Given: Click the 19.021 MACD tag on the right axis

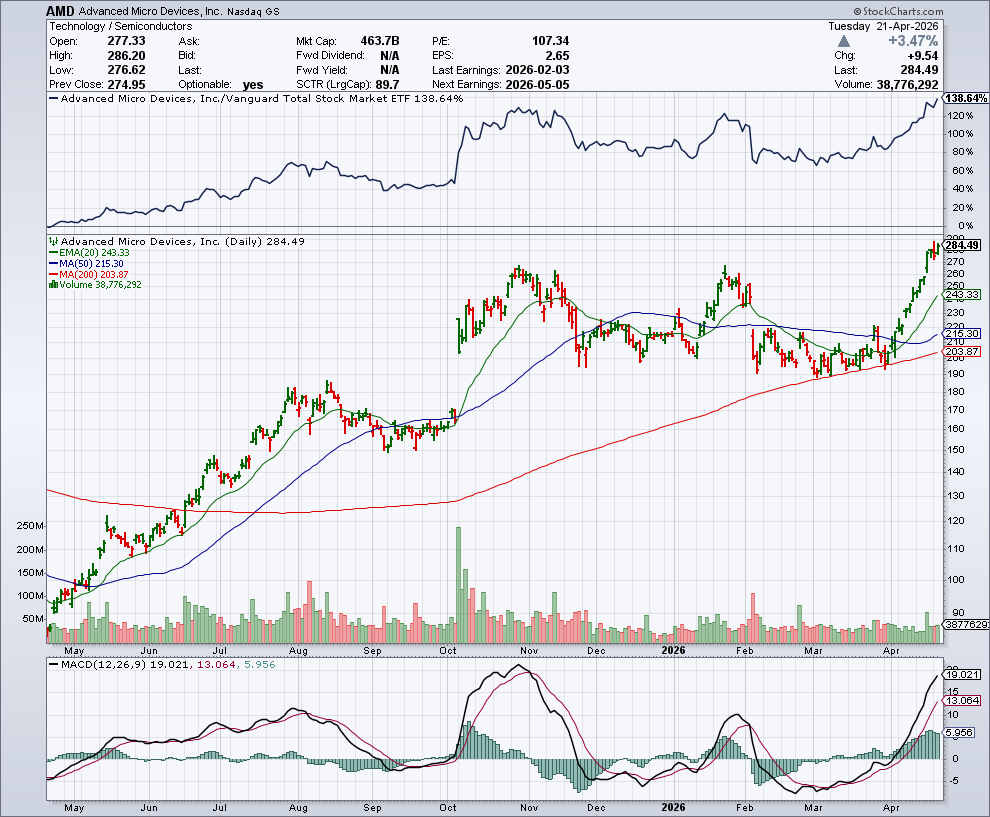Looking at the screenshot, I should tap(962, 675).
